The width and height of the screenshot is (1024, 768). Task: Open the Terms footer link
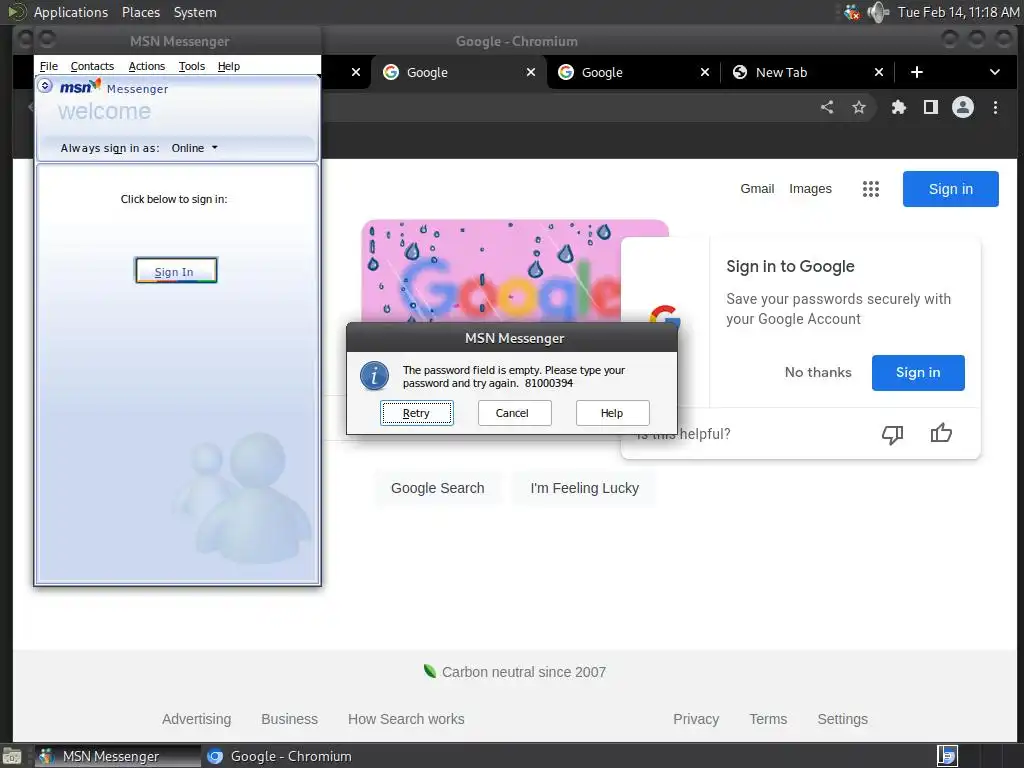point(768,719)
